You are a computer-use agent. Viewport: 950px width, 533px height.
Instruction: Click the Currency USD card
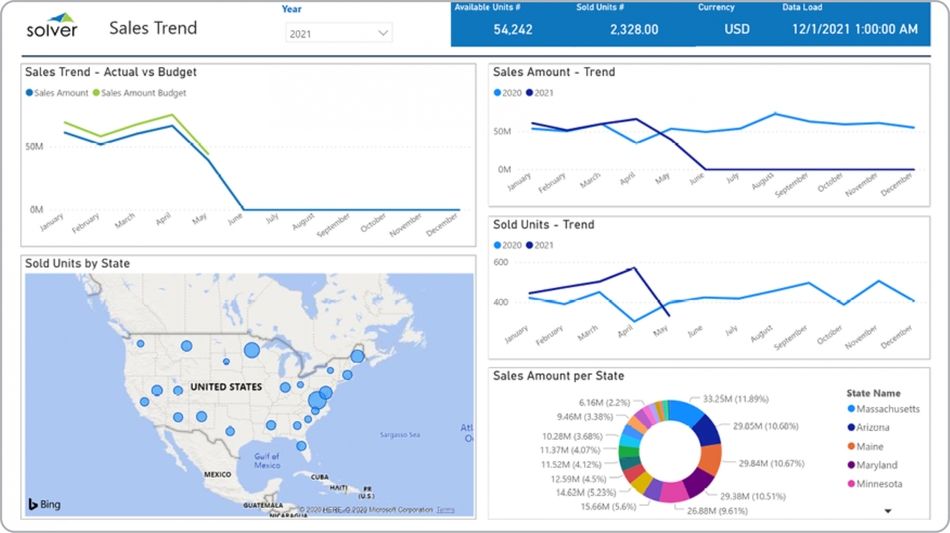point(737,30)
